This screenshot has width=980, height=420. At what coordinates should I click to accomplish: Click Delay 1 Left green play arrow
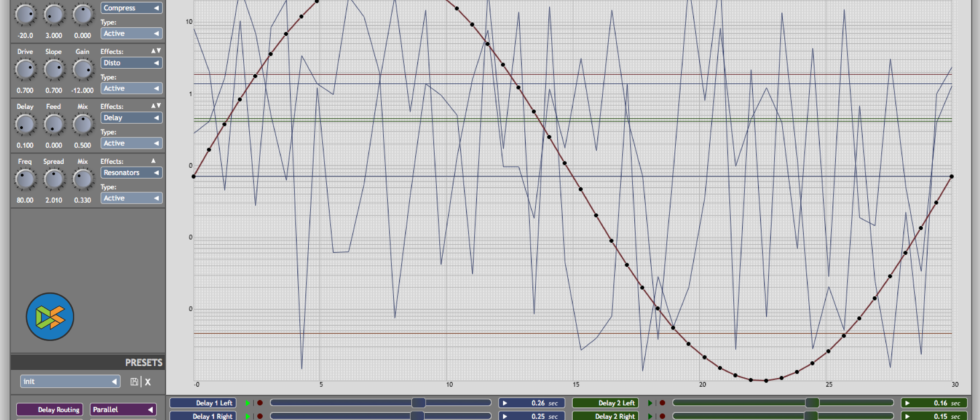pyautogui.click(x=248, y=403)
